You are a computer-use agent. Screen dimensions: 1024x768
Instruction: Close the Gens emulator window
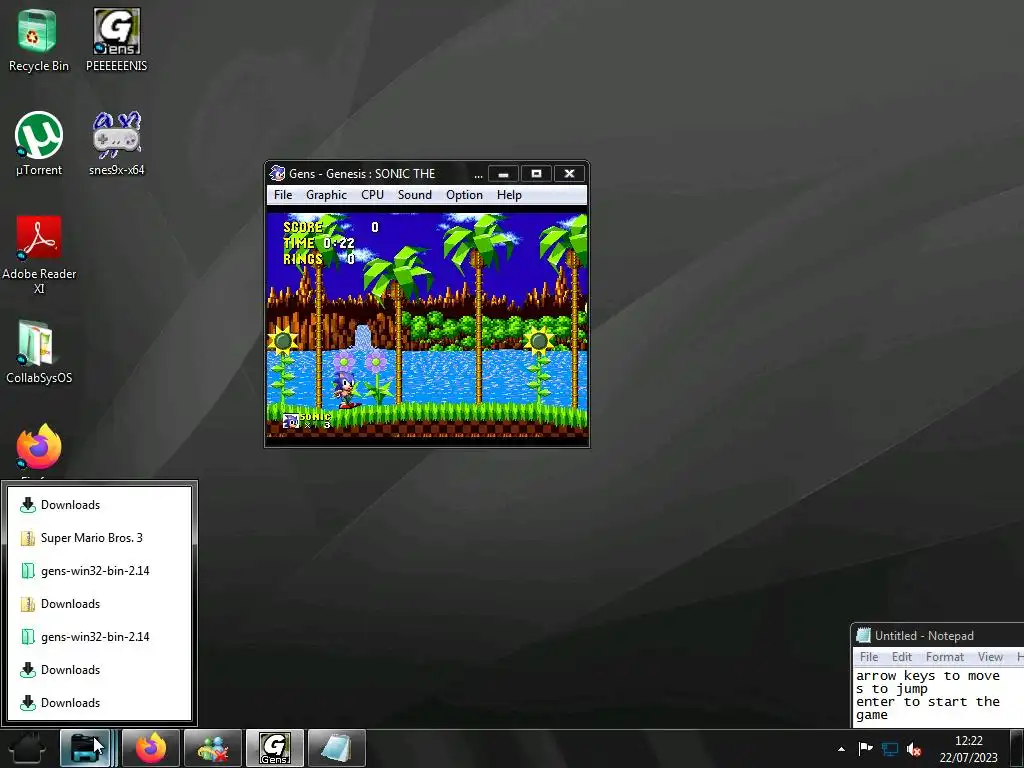[569, 174]
